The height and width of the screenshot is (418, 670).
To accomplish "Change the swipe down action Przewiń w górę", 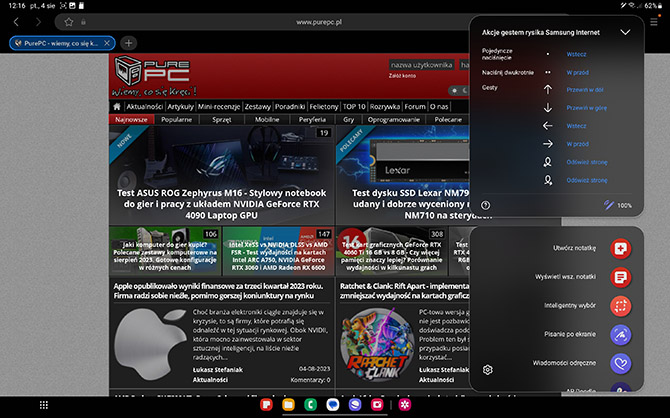I will coord(586,108).
